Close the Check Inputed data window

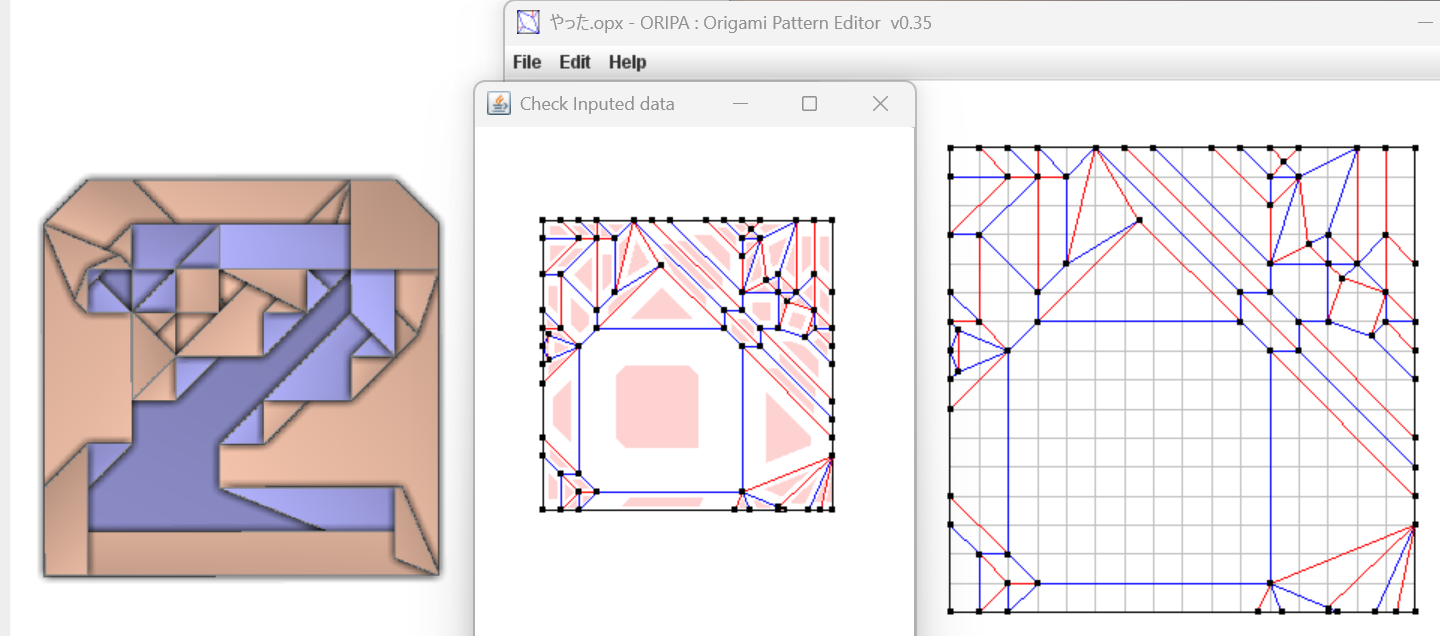[880, 104]
